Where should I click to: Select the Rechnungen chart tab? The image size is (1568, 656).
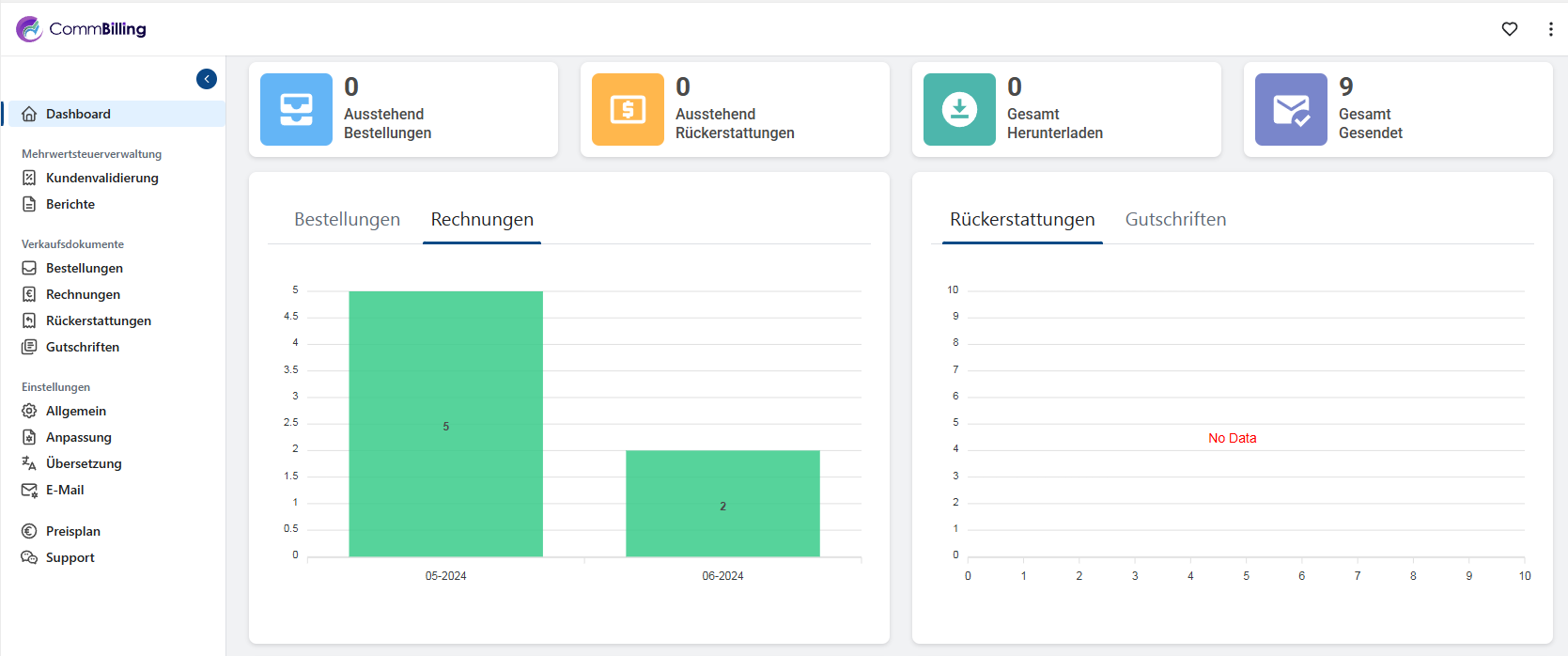(x=482, y=220)
